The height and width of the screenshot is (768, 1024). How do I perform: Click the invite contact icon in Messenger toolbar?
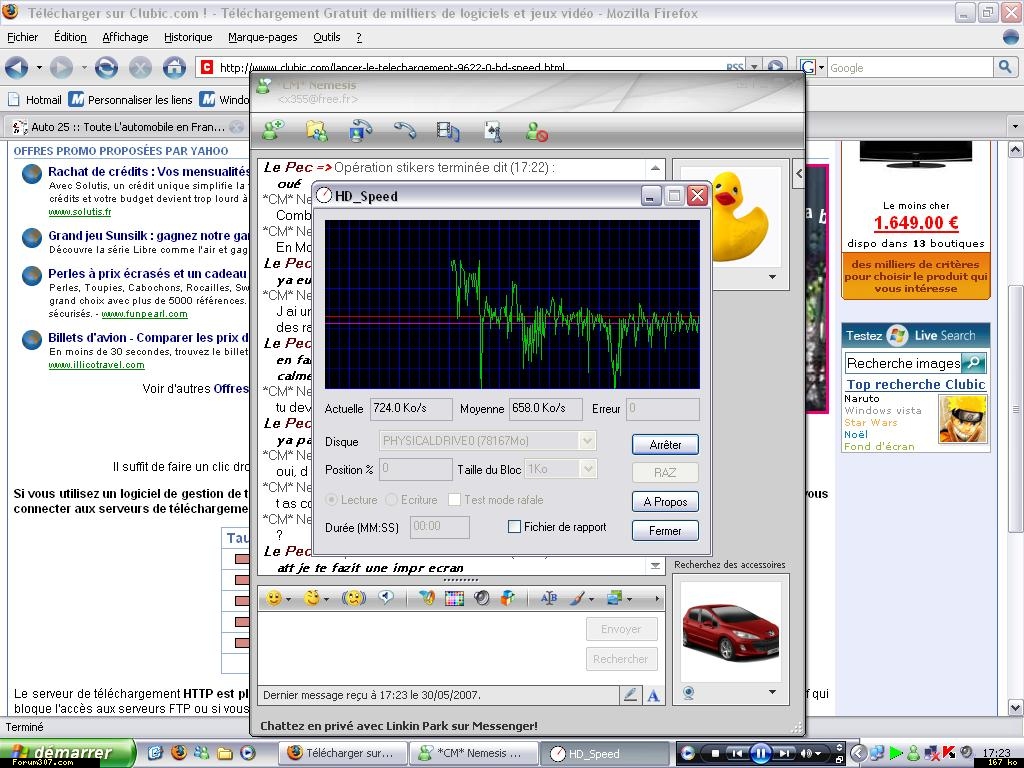pyautogui.click(x=272, y=131)
